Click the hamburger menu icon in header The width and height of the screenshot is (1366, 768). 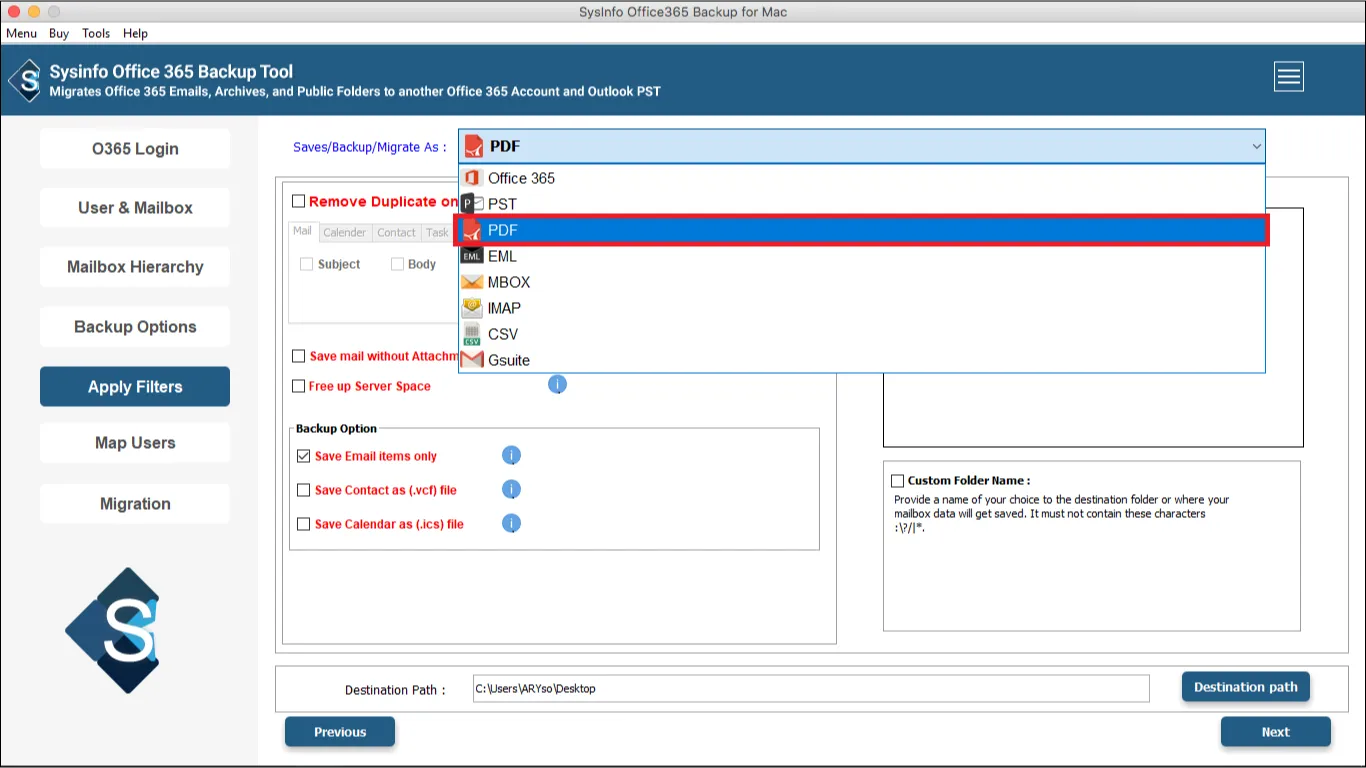pyautogui.click(x=1288, y=77)
